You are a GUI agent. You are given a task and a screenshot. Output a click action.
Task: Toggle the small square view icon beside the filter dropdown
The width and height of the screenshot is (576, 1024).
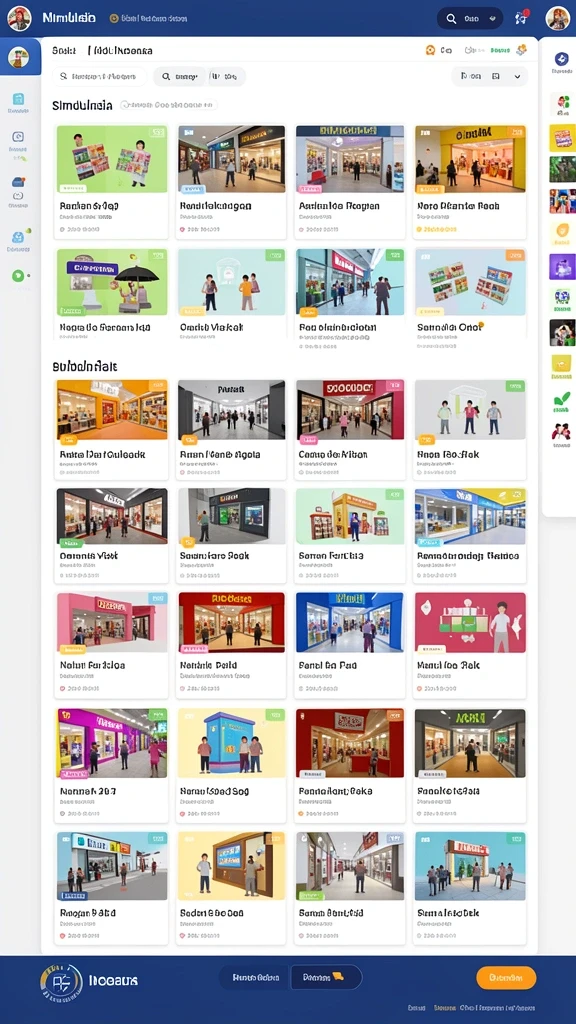(x=496, y=76)
